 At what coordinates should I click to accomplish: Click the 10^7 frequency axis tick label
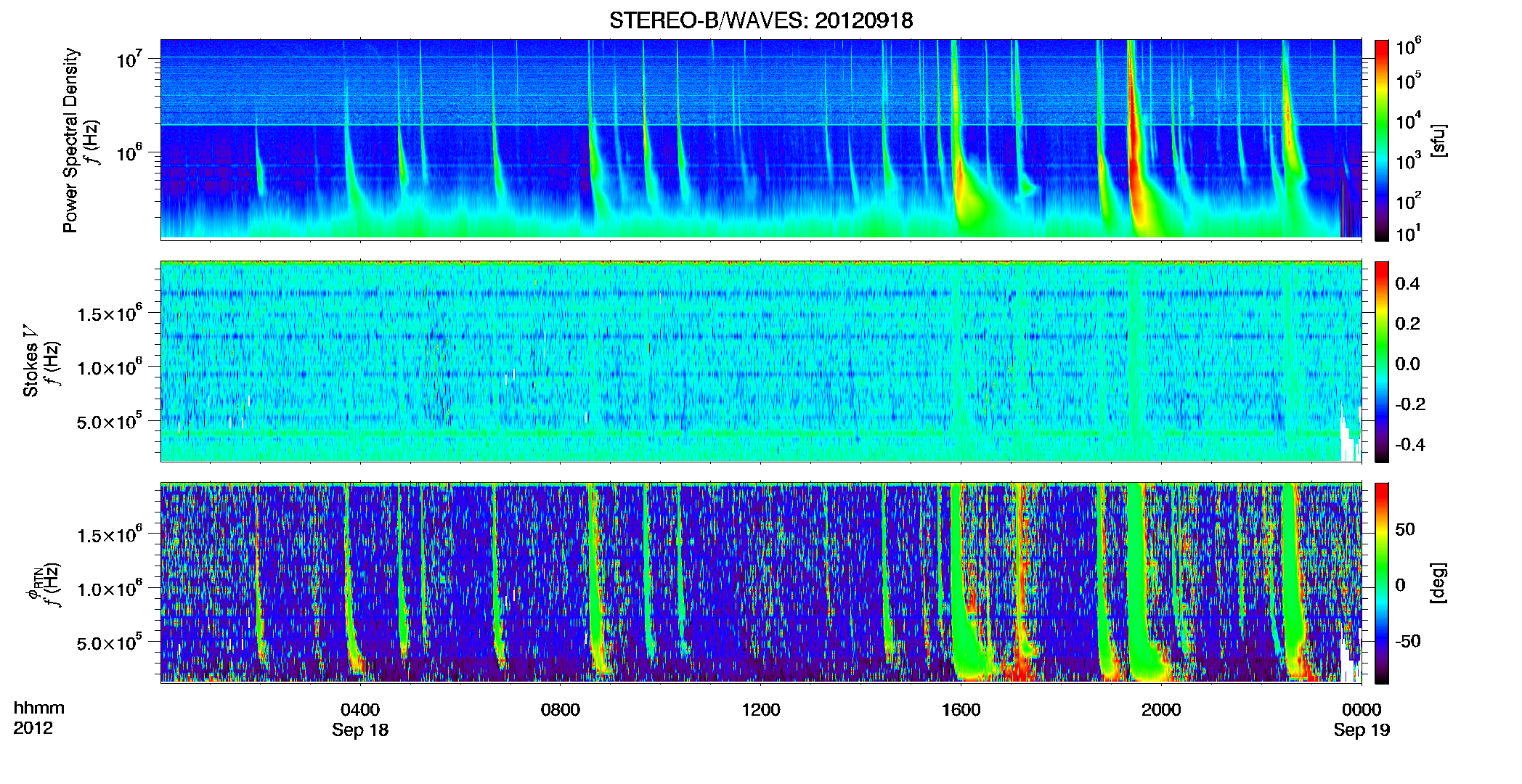click(129, 58)
